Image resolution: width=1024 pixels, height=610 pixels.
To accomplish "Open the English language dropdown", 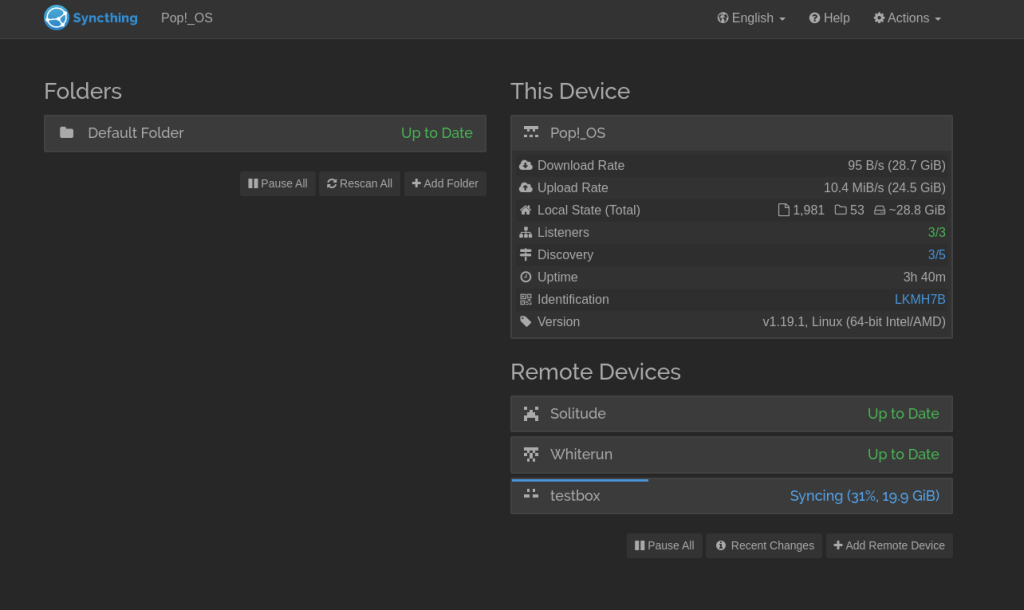I will (751, 18).
